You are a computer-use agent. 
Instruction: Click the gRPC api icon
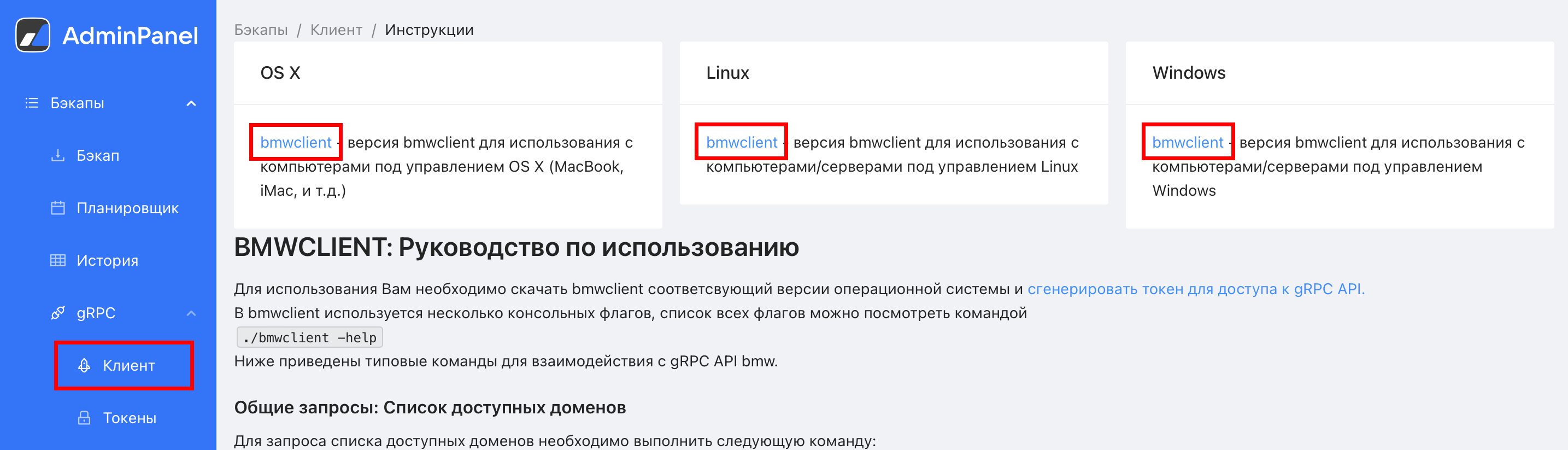(58, 313)
